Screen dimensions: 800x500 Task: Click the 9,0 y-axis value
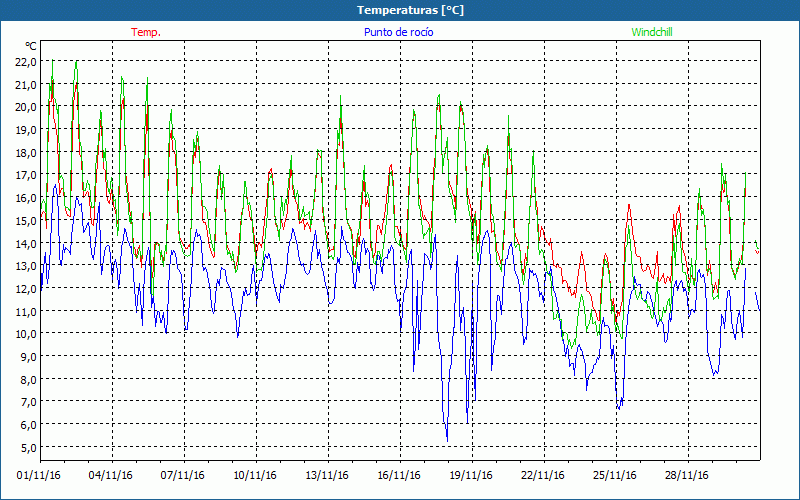[x=29, y=357]
